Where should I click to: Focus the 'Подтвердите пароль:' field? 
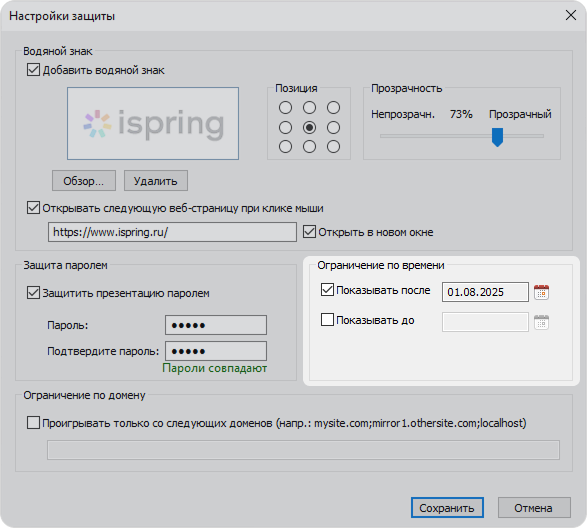coord(216,351)
